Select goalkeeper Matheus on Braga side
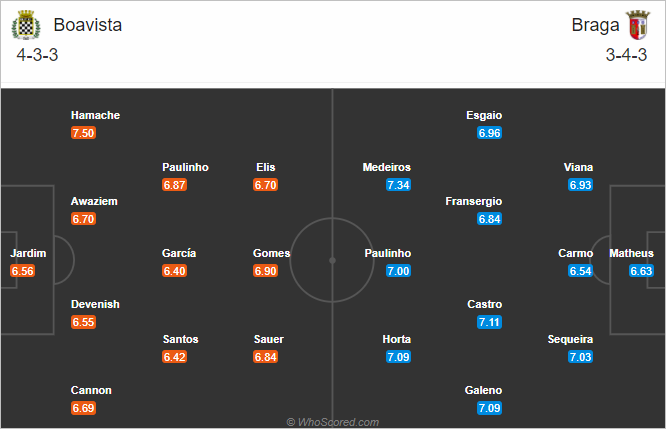666x429 pixels. 631,253
